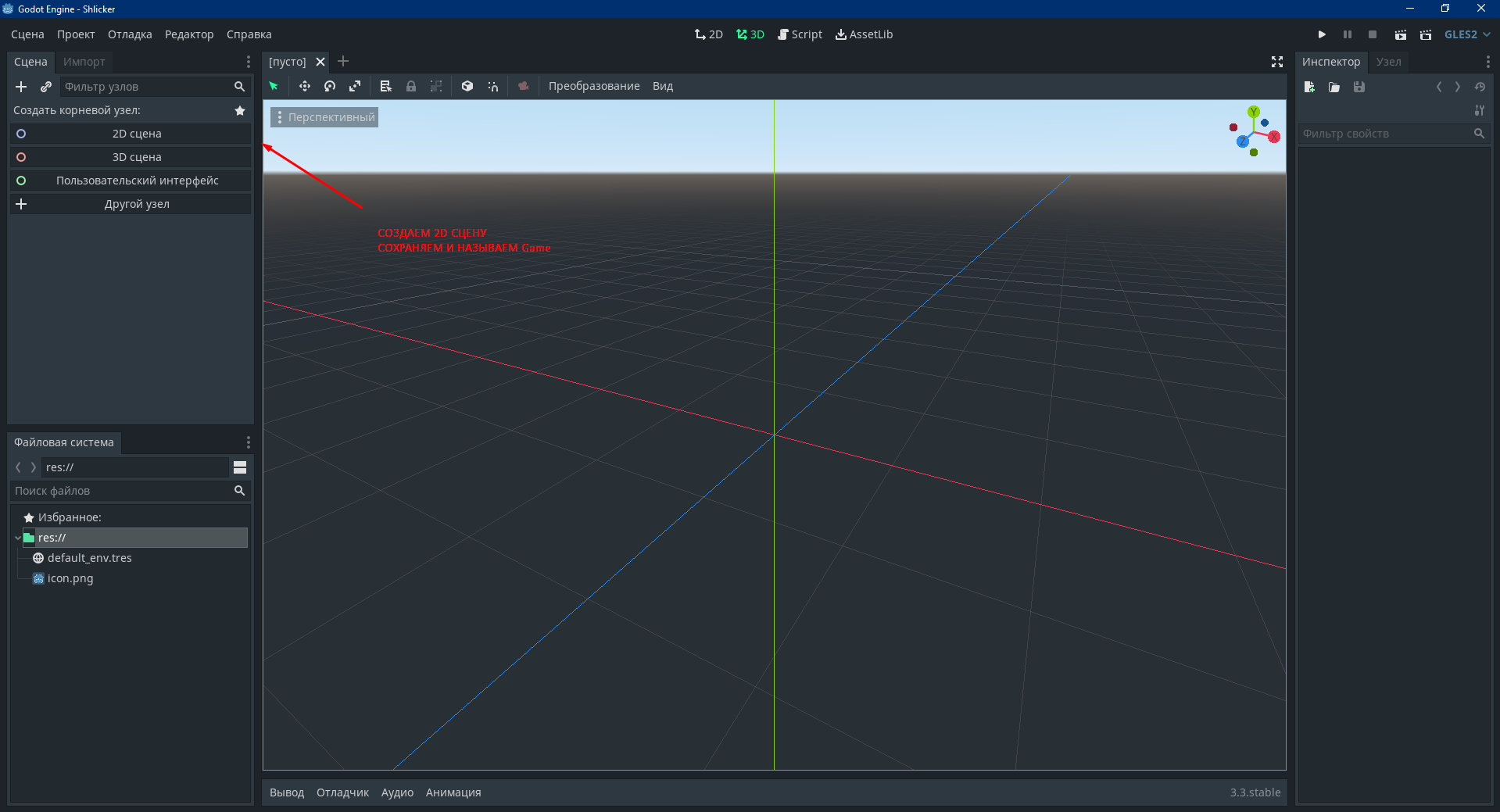The image size is (1500, 812).
Task: Make children of object unselectable
Action: tap(436, 86)
